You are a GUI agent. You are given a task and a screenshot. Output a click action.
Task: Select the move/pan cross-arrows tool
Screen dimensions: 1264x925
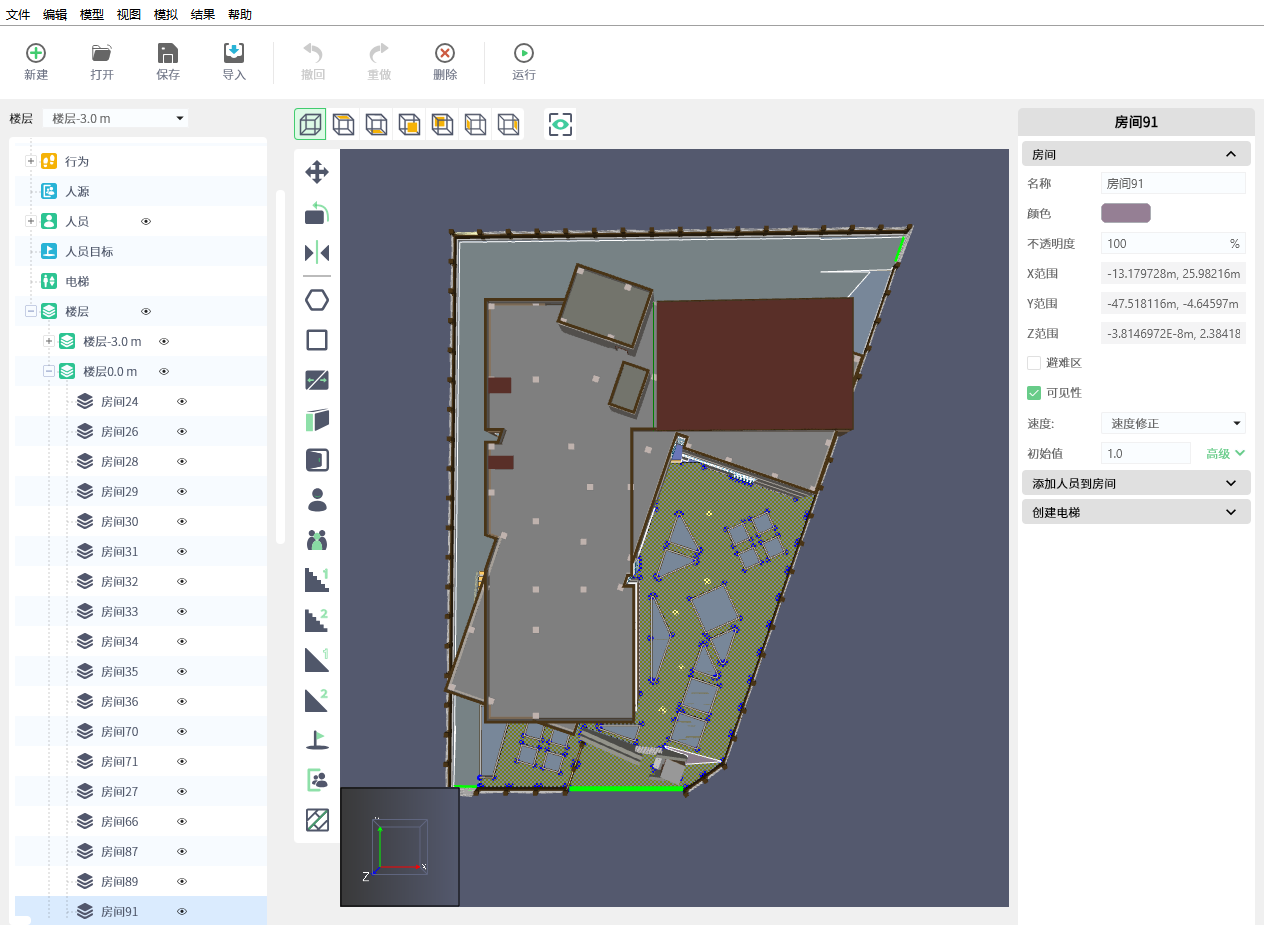point(317,172)
